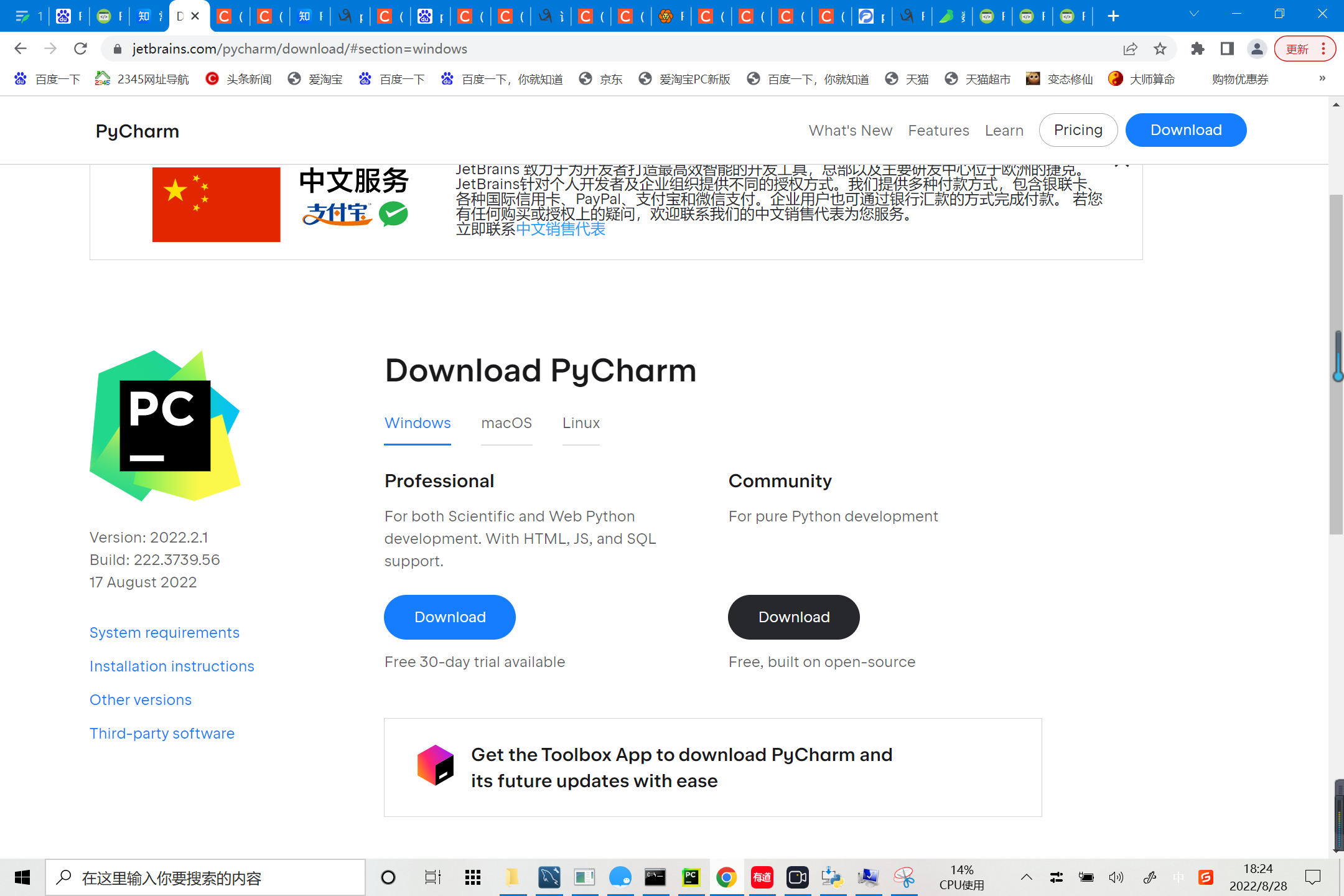Screen dimensions: 1344x896
Task: Open Chrome extensions puzzle icon
Action: tap(1197, 49)
